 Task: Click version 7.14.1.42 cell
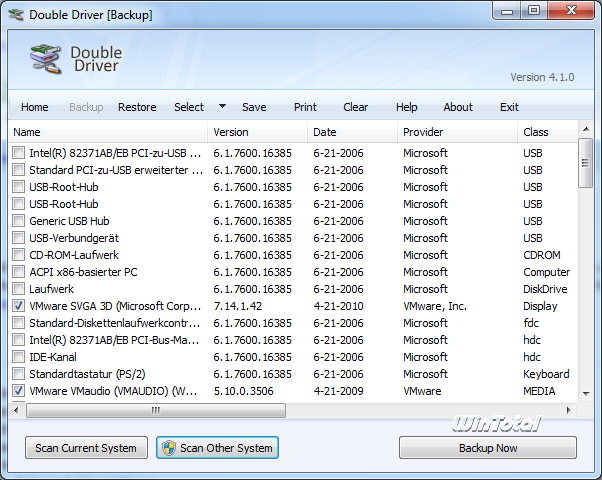point(238,306)
